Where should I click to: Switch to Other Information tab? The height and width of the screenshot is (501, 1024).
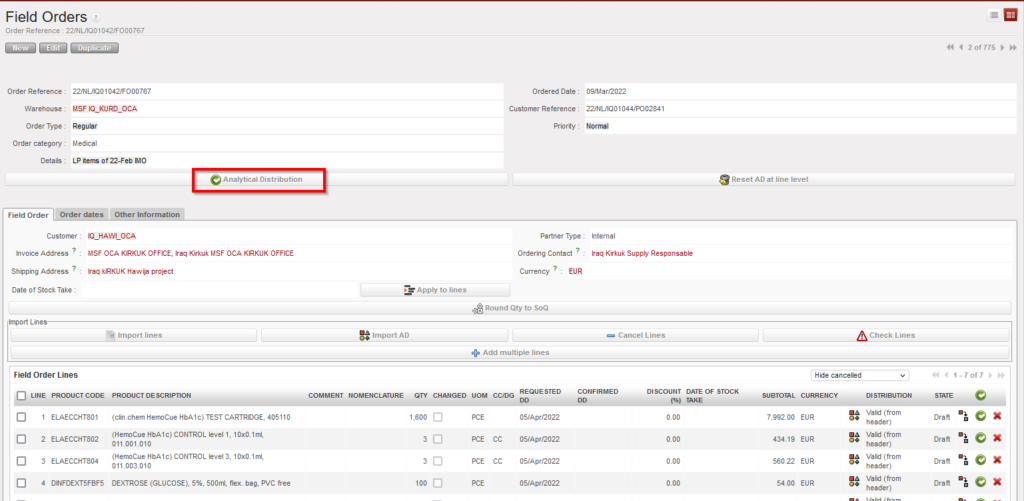point(146,214)
